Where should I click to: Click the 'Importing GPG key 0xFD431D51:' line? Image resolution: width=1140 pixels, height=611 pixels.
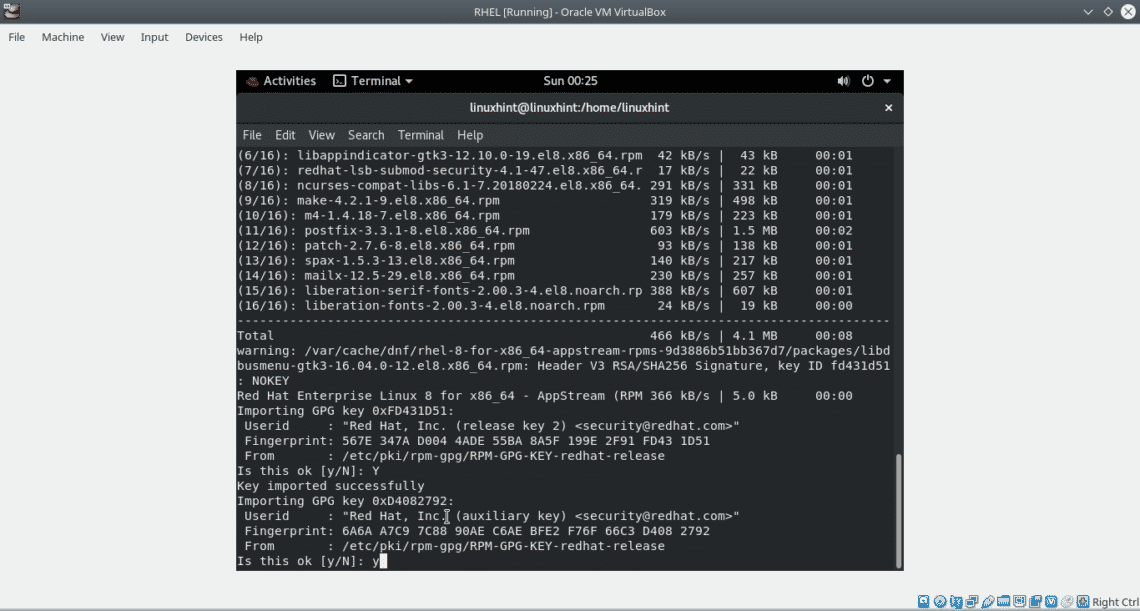pos(345,411)
